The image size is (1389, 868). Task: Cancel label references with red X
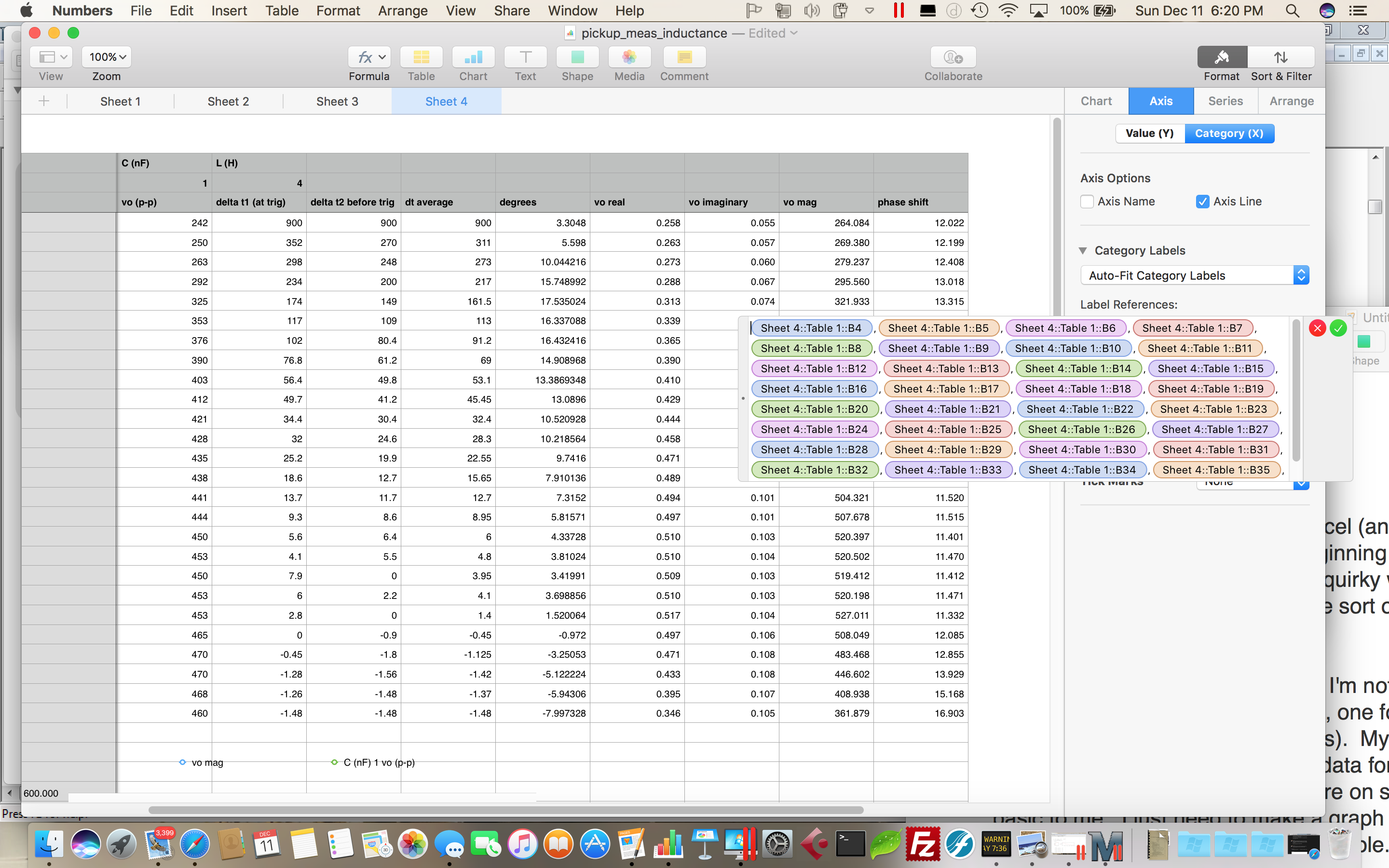pyautogui.click(x=1317, y=328)
